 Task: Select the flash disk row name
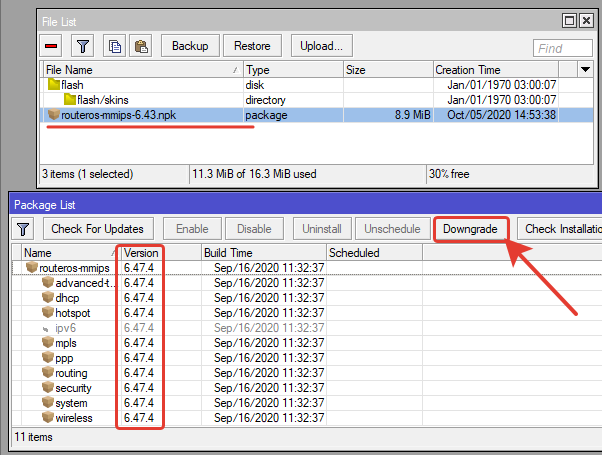coord(72,85)
